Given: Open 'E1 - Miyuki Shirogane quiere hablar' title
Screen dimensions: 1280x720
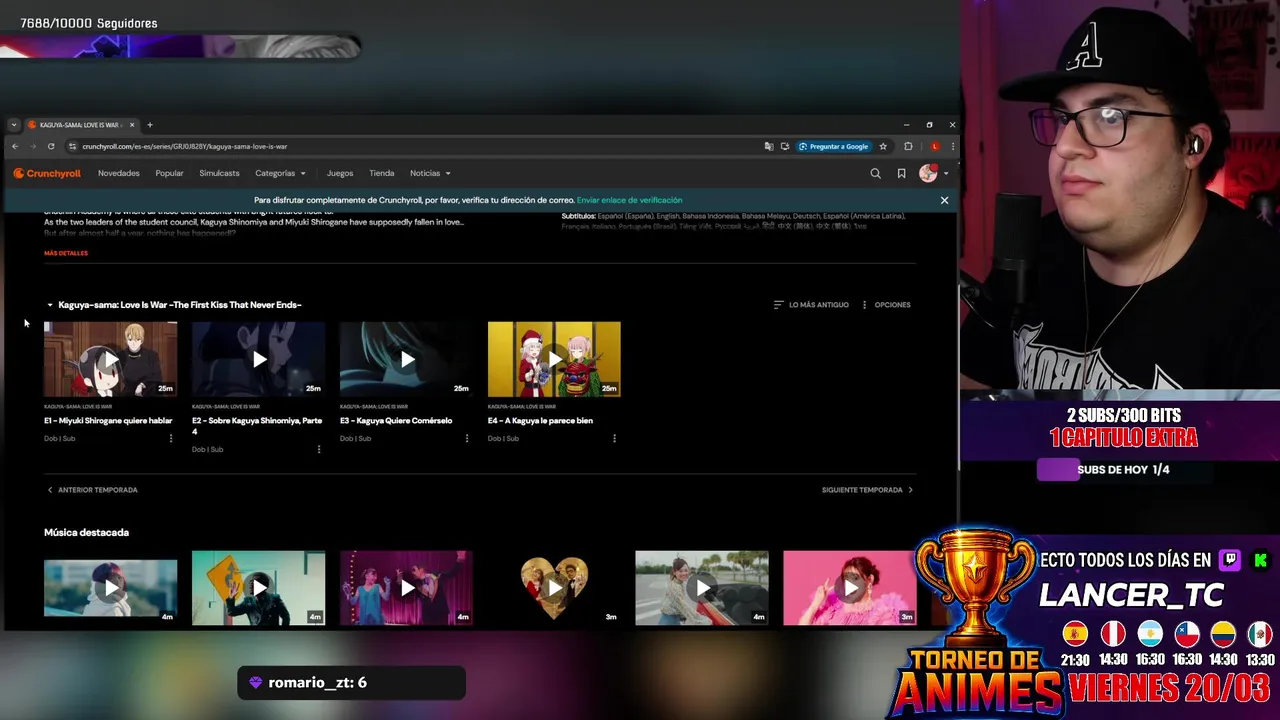Looking at the screenshot, I should pos(108,421).
